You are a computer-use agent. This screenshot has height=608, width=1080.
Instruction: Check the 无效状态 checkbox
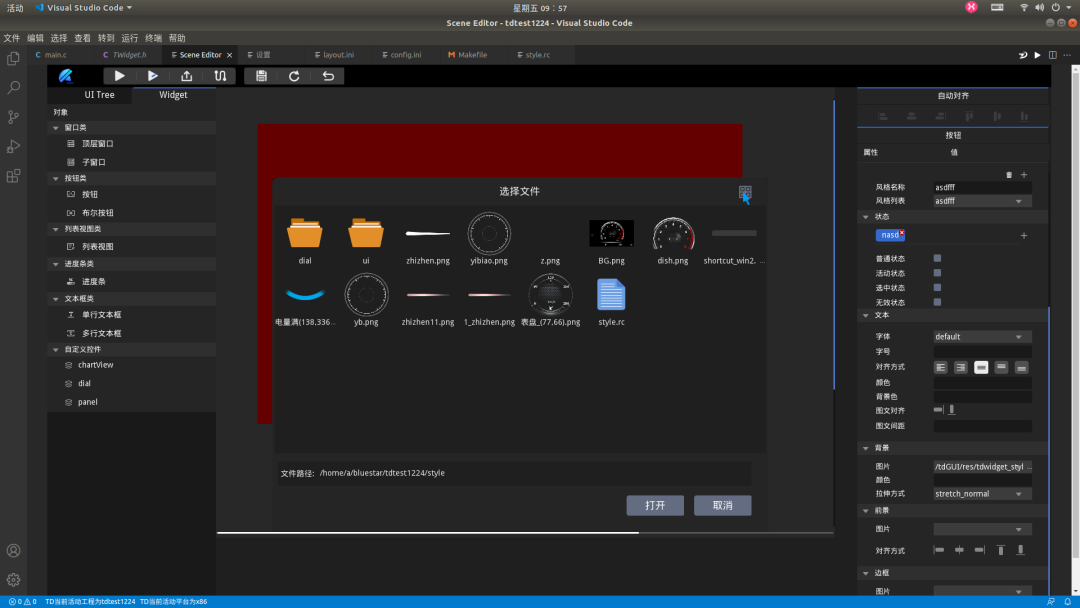point(937,302)
